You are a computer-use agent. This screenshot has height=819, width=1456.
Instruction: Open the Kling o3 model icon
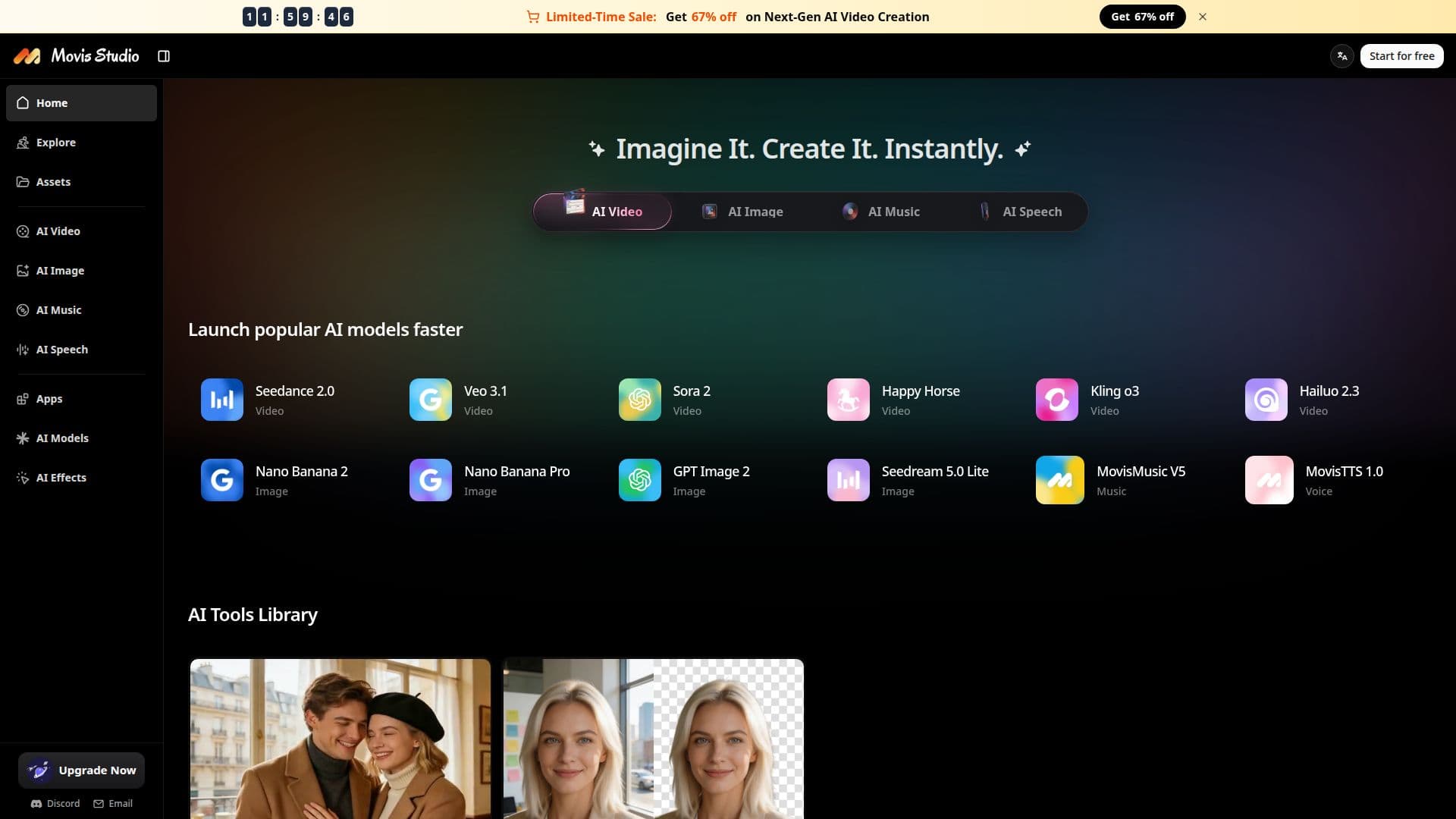(x=1057, y=400)
